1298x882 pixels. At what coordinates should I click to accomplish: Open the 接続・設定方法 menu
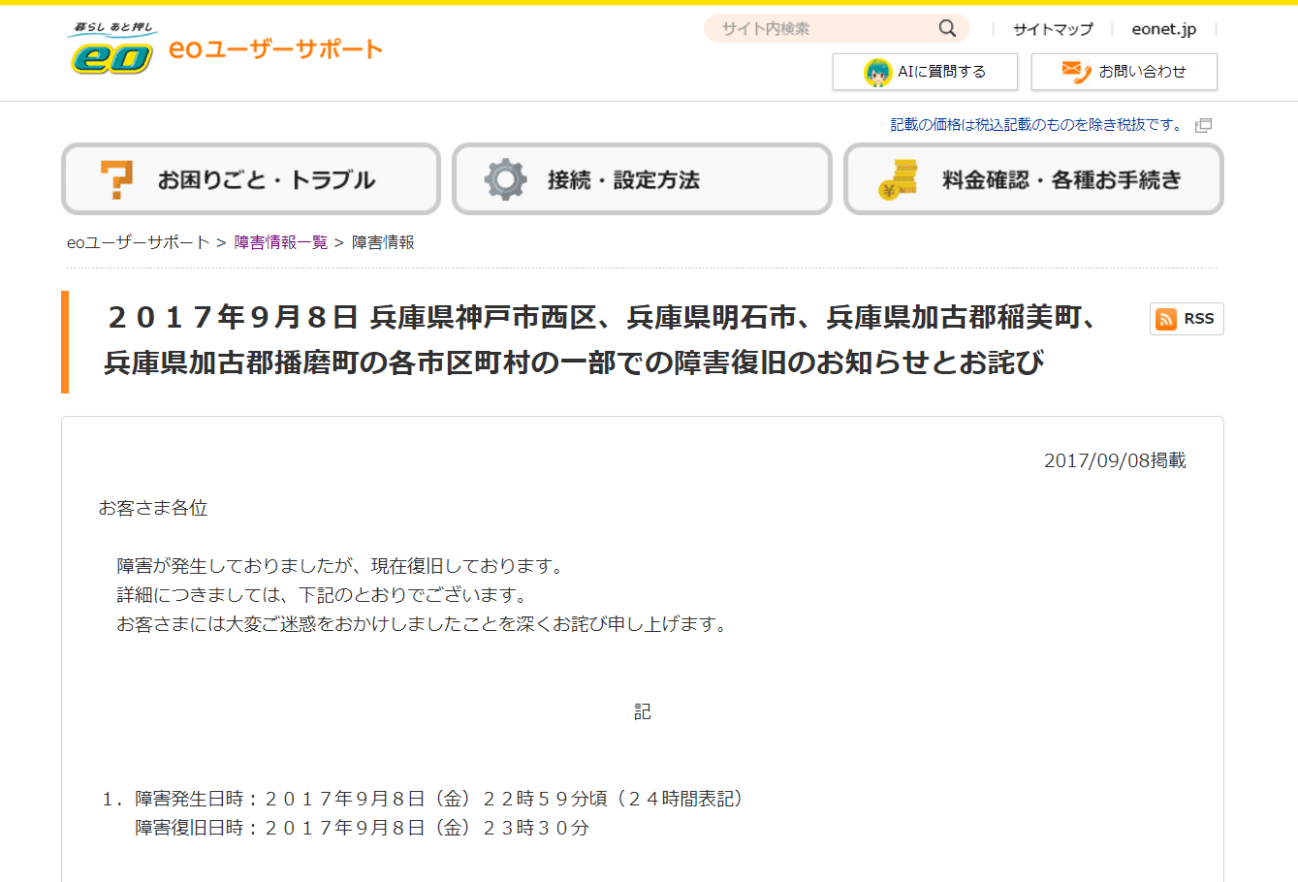tap(642, 179)
